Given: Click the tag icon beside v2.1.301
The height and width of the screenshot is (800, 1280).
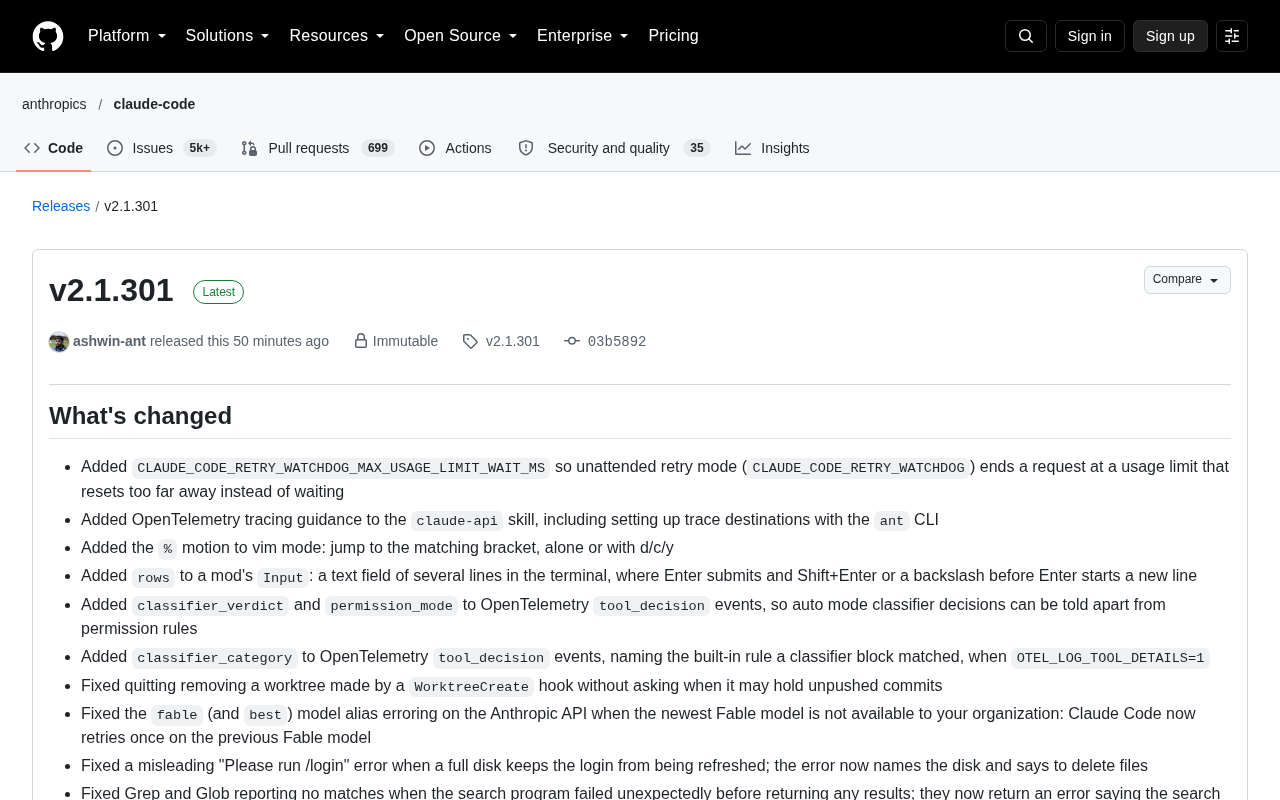Looking at the screenshot, I should tap(470, 341).
